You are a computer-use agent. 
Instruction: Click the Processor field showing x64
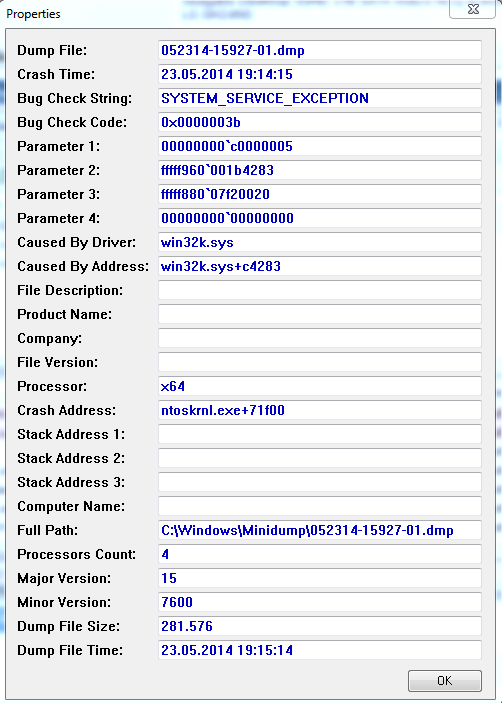point(320,386)
